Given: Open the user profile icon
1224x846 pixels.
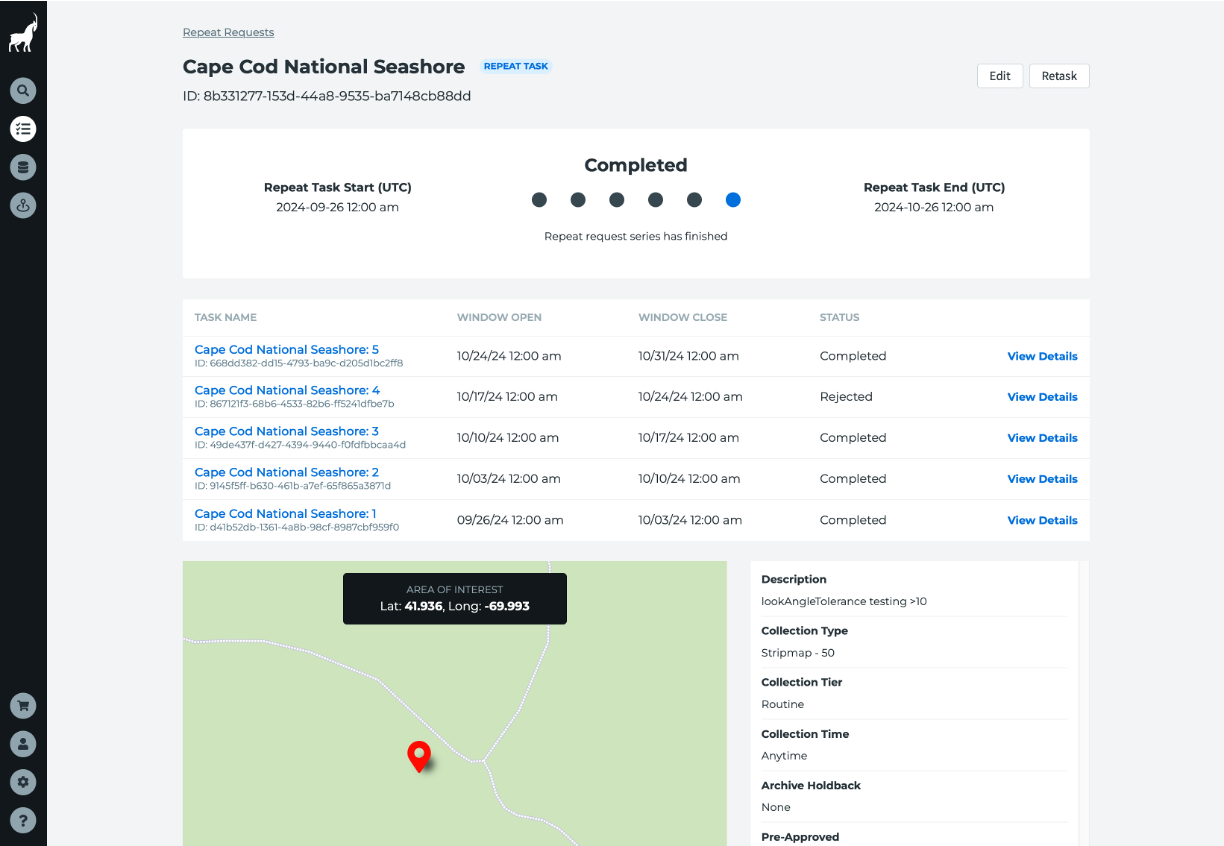Looking at the screenshot, I should tap(23, 744).
